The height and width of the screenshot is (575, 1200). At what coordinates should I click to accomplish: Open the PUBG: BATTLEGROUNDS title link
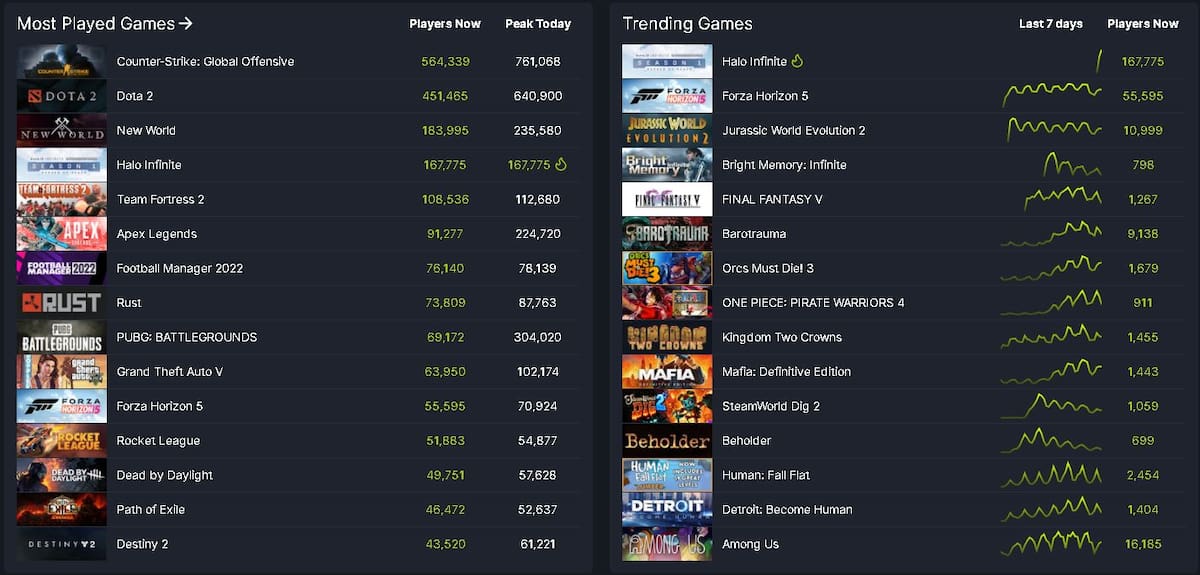coord(187,337)
